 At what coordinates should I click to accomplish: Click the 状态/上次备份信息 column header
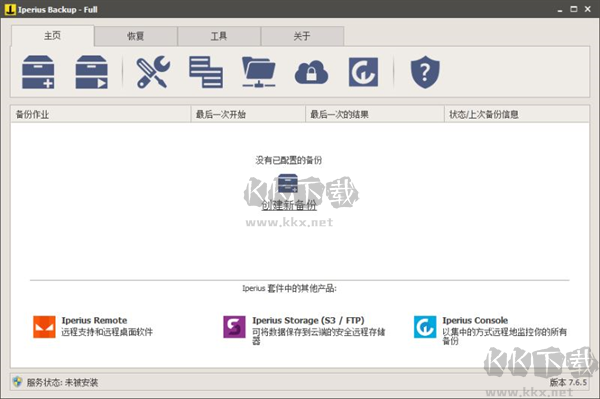pos(517,114)
